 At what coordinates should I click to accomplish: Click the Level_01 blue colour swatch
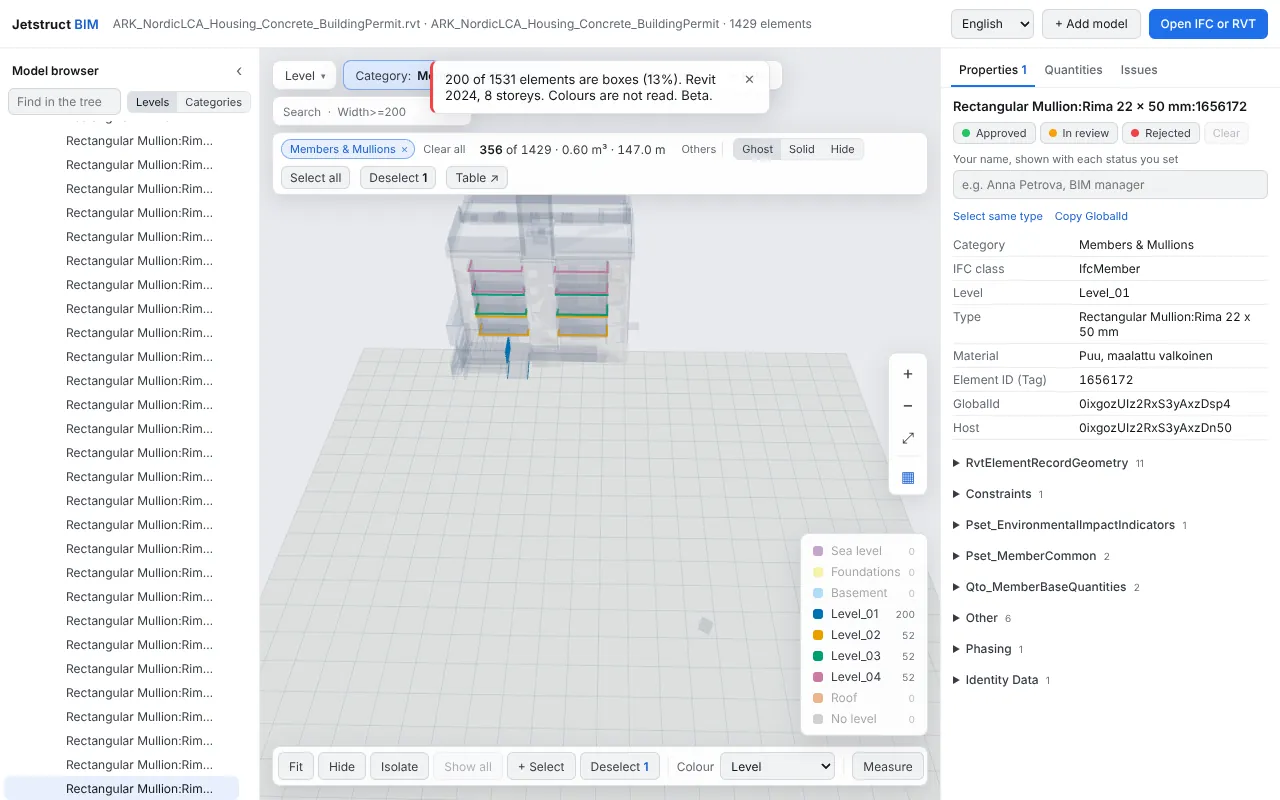coord(818,614)
